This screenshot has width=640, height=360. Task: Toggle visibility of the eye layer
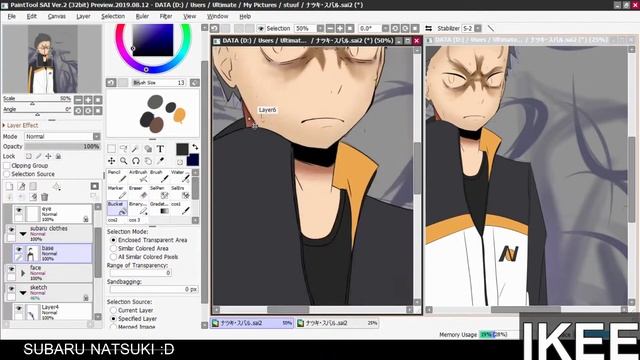[19, 211]
